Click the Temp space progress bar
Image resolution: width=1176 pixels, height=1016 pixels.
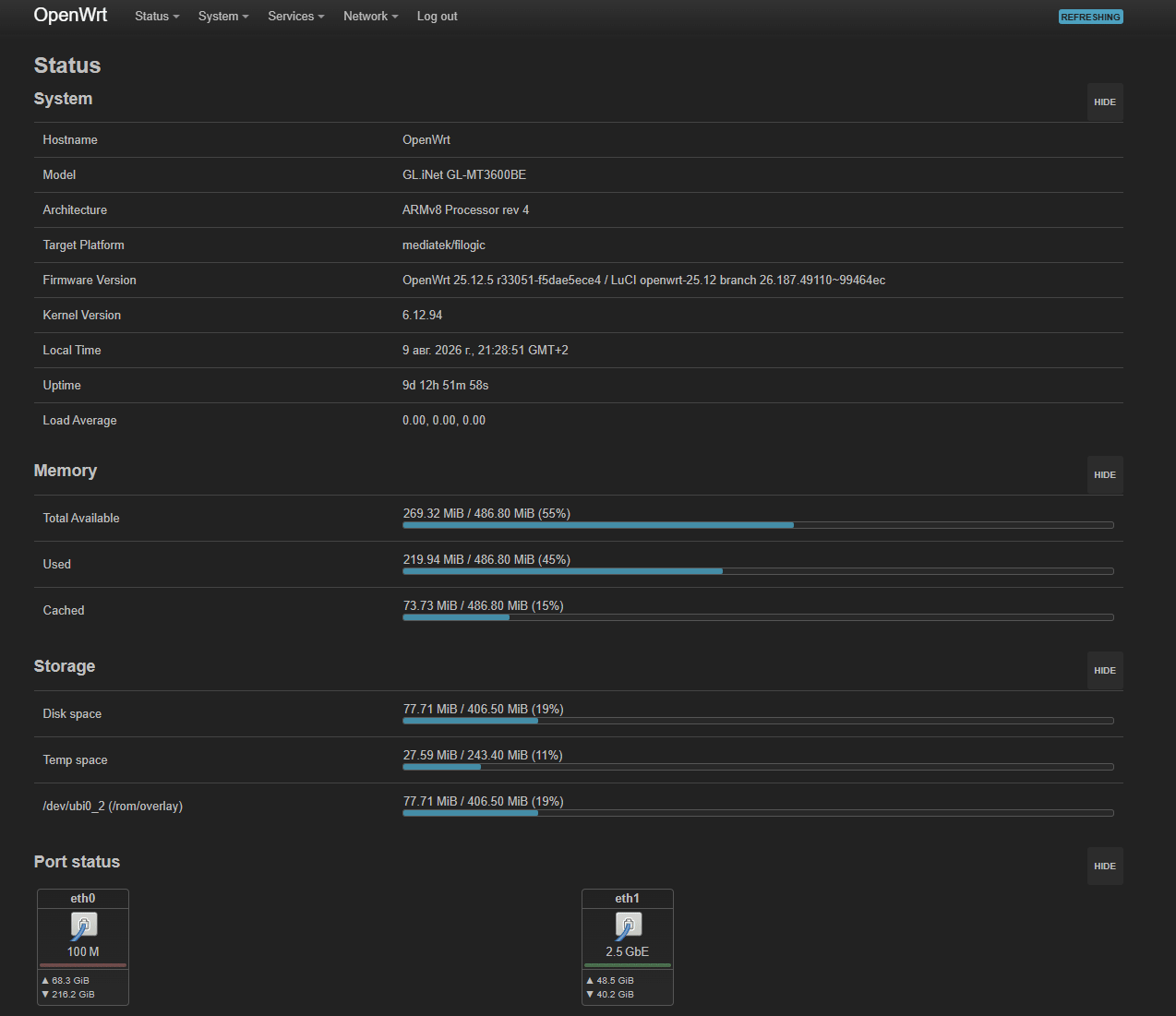click(758, 767)
